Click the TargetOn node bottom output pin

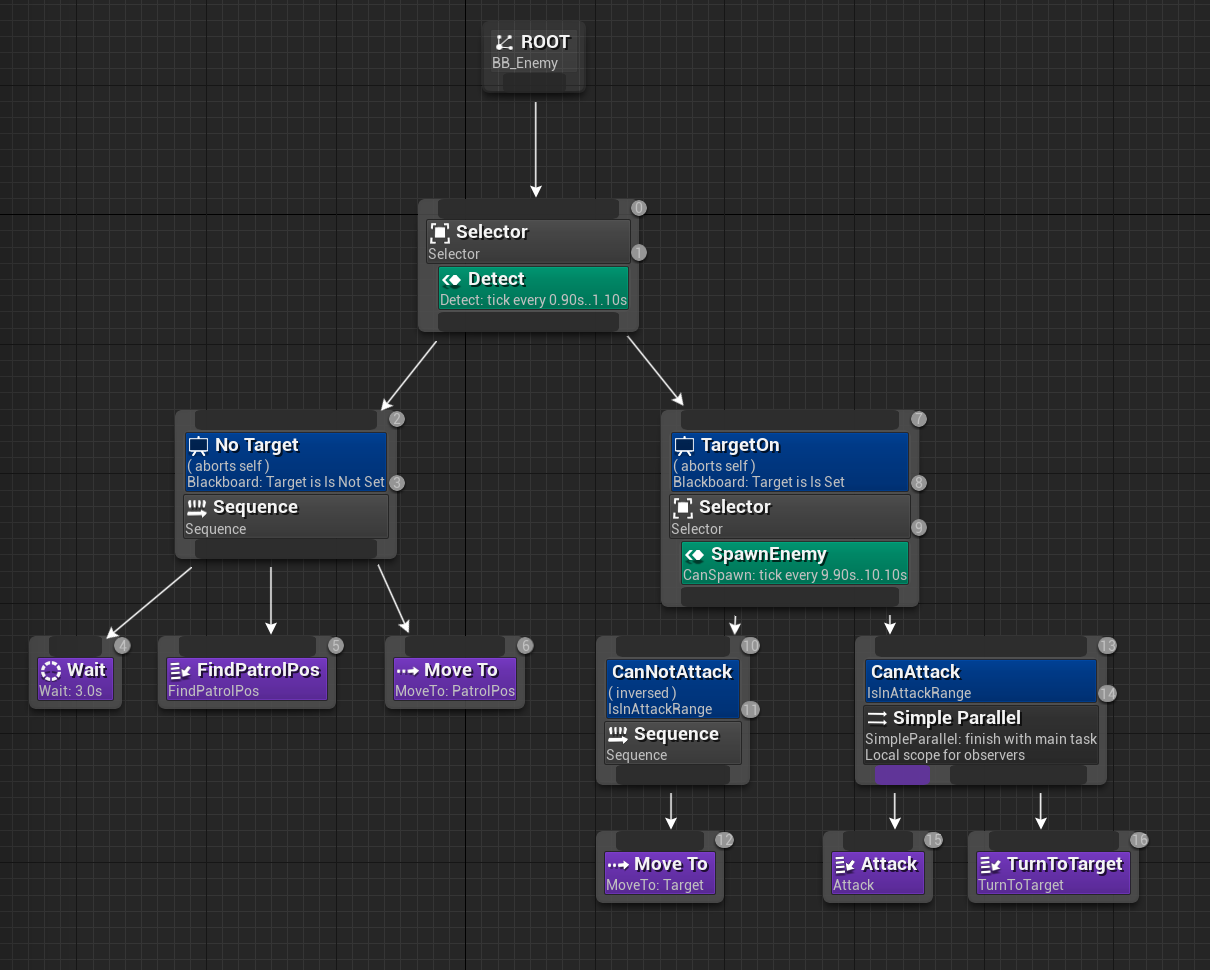coord(790,597)
